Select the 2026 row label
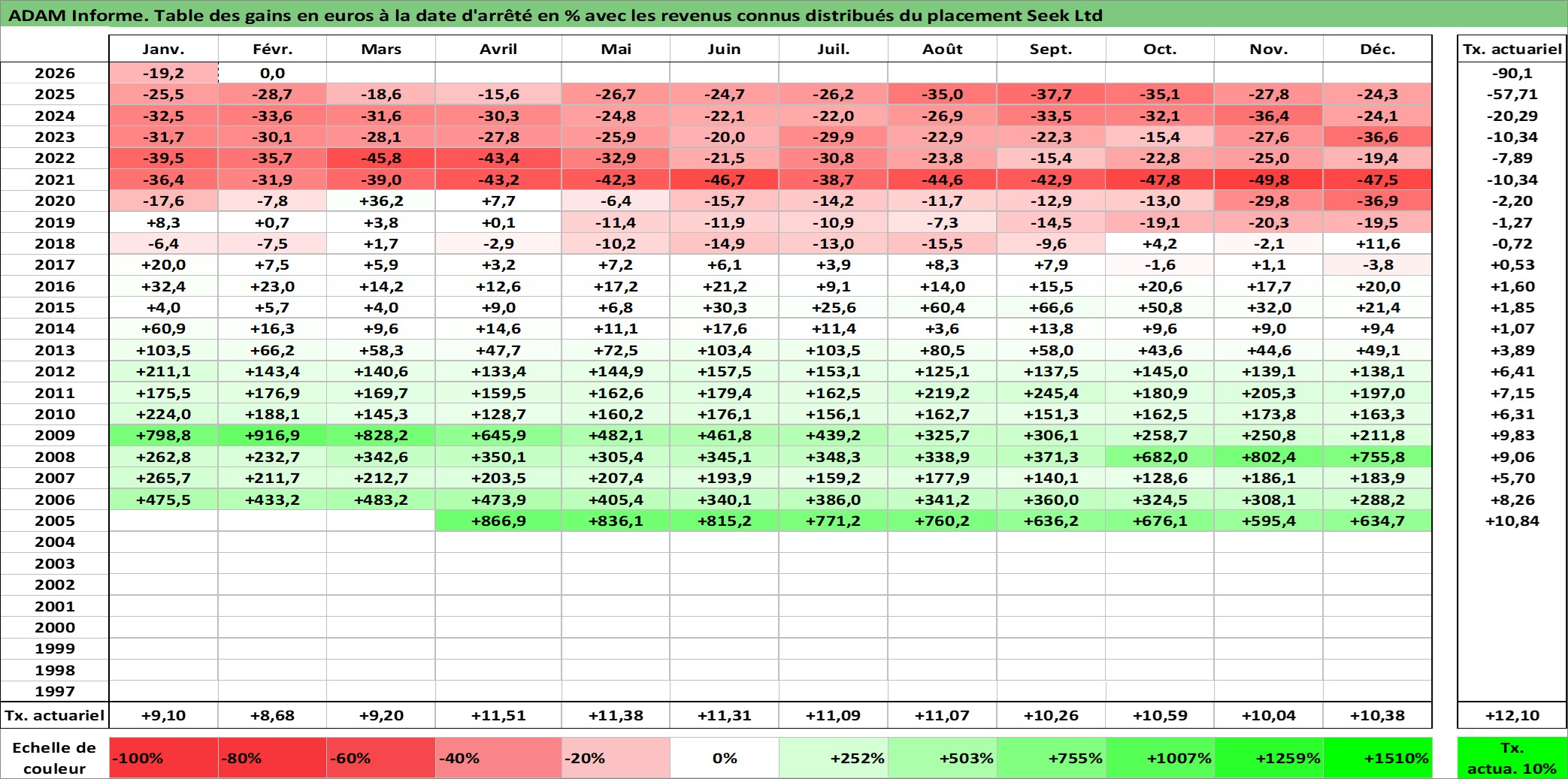Screen dimensions: 1568x779 click(x=55, y=73)
